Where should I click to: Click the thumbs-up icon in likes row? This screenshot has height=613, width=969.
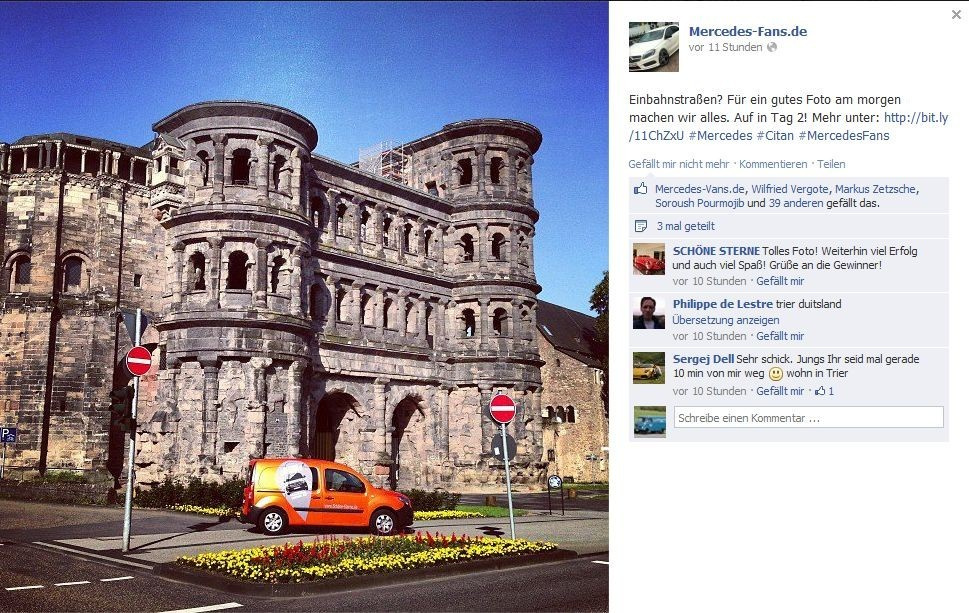641,189
